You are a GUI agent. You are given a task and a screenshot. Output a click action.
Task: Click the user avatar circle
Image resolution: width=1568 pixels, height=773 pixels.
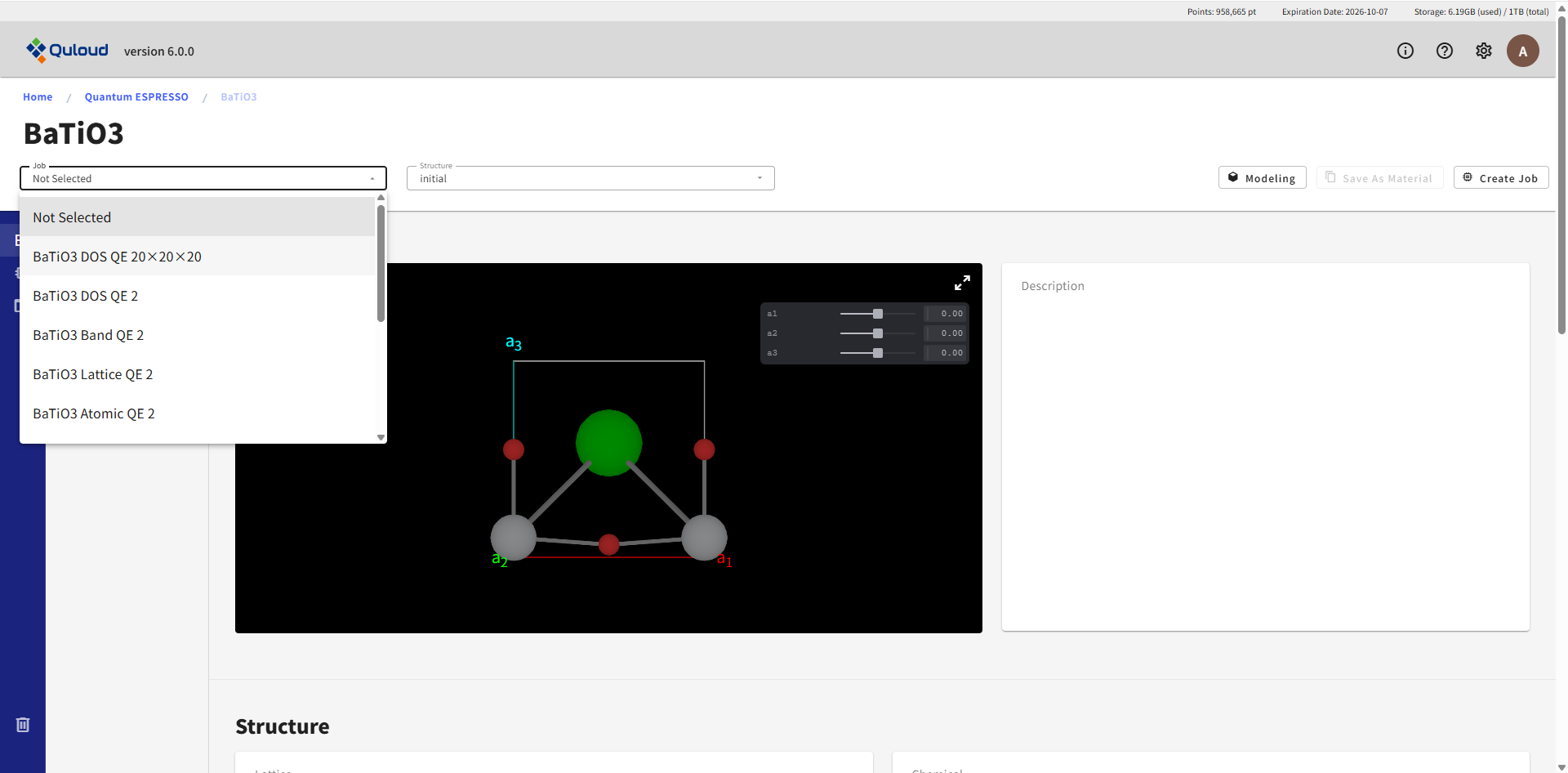click(x=1523, y=51)
